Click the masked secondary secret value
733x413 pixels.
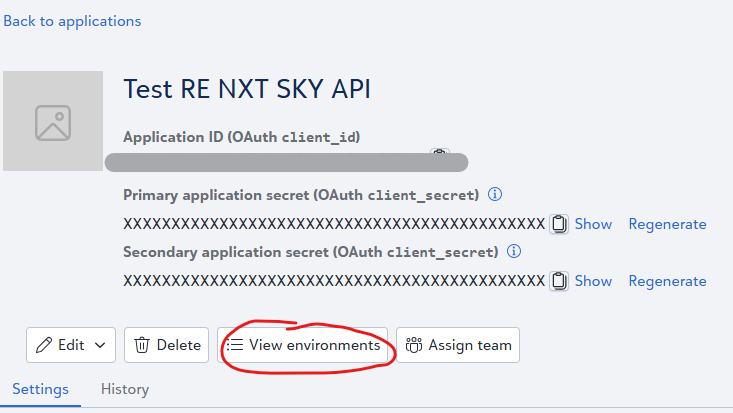pos(334,281)
